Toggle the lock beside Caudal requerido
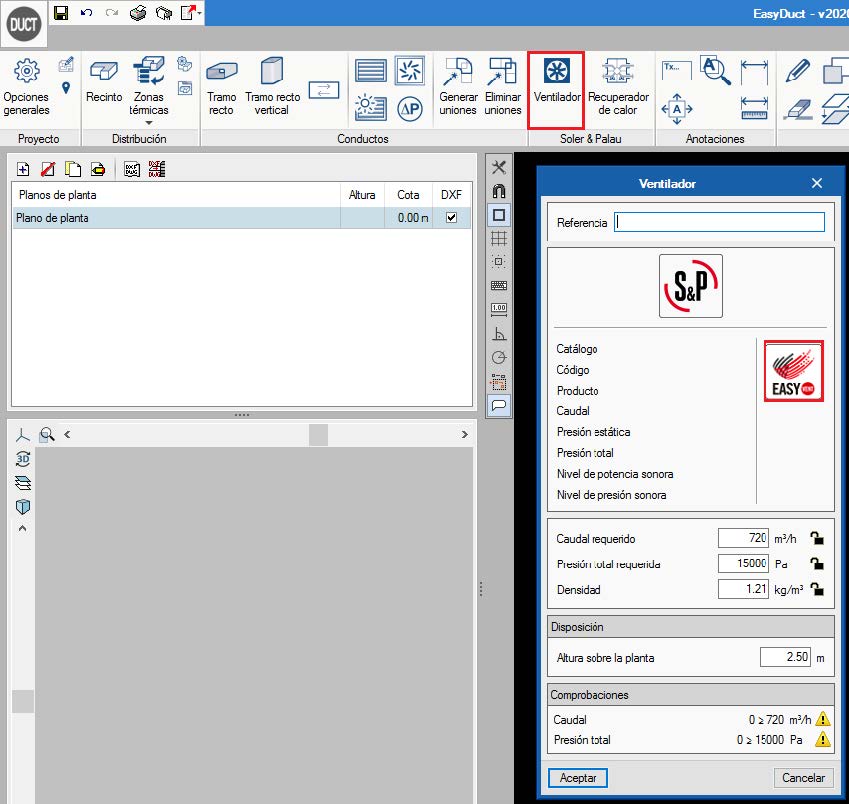The width and height of the screenshot is (849, 804). tap(817, 538)
